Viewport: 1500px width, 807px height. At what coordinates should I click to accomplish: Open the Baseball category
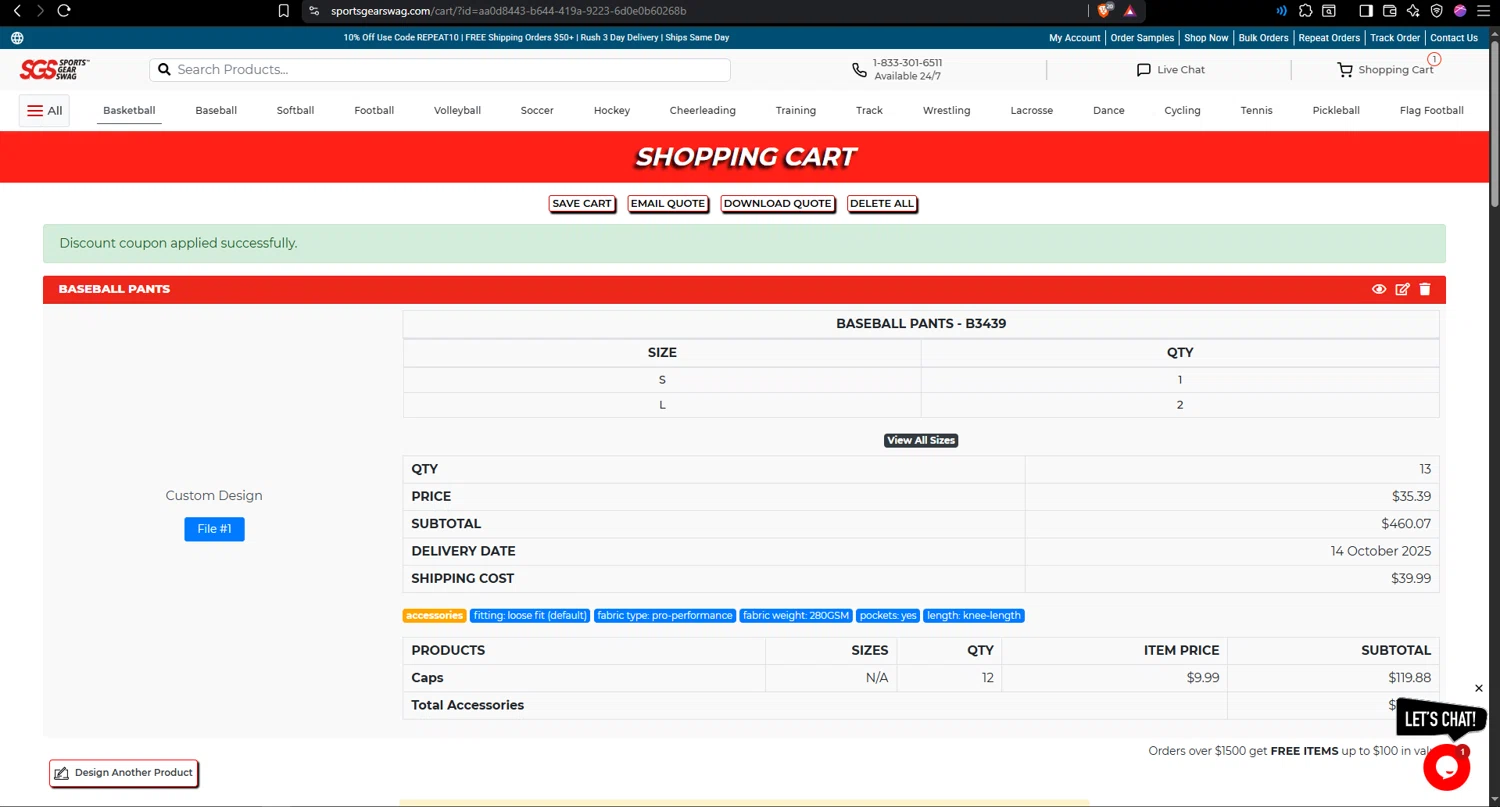click(x=216, y=110)
